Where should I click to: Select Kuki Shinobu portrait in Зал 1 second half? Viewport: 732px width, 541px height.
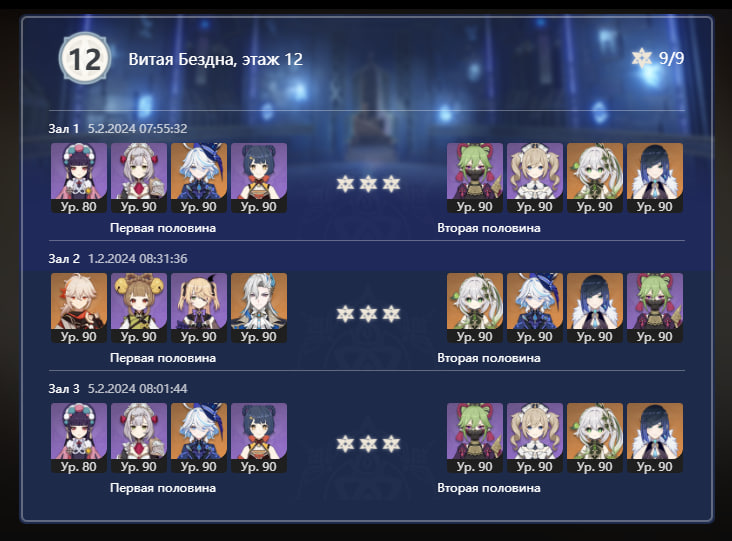click(475, 178)
